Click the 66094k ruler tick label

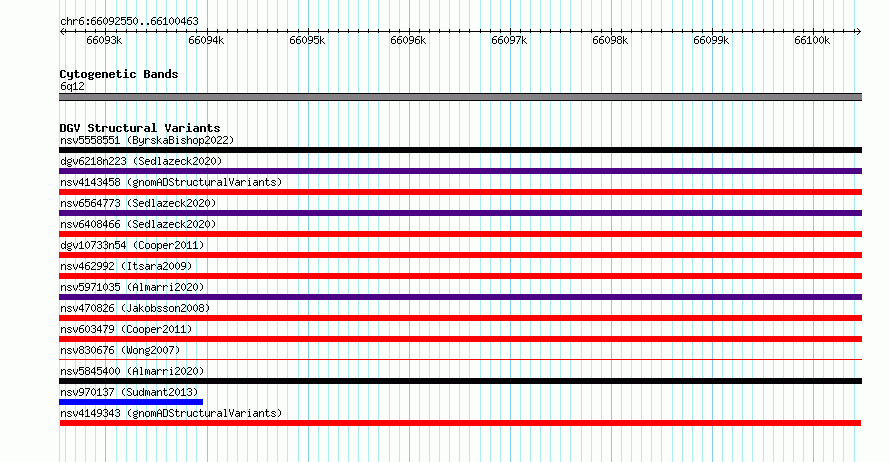tap(206, 41)
